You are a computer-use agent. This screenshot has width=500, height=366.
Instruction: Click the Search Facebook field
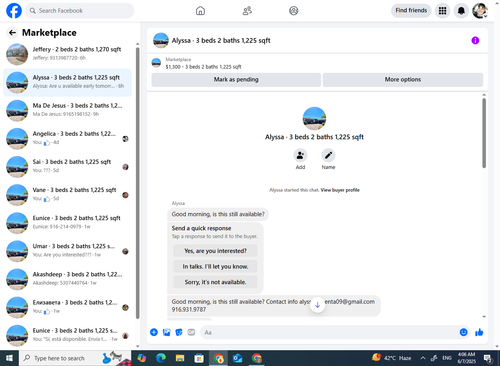tap(80, 11)
